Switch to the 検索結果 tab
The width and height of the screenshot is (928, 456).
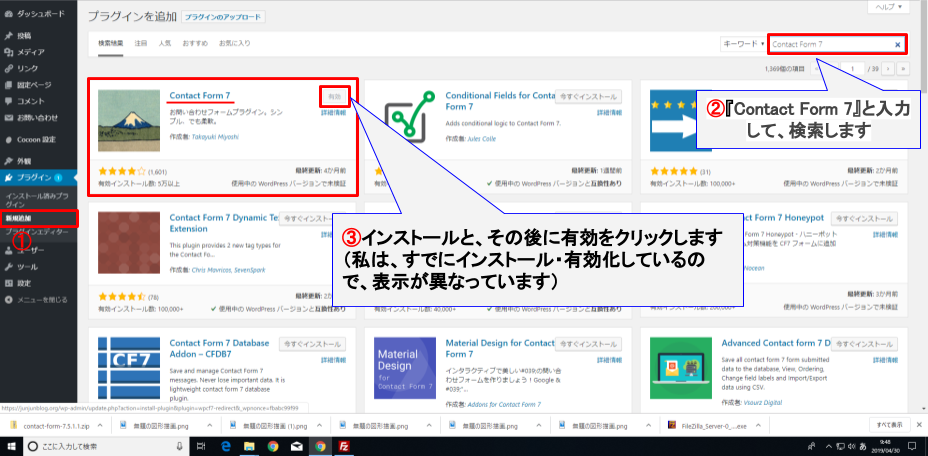point(111,43)
